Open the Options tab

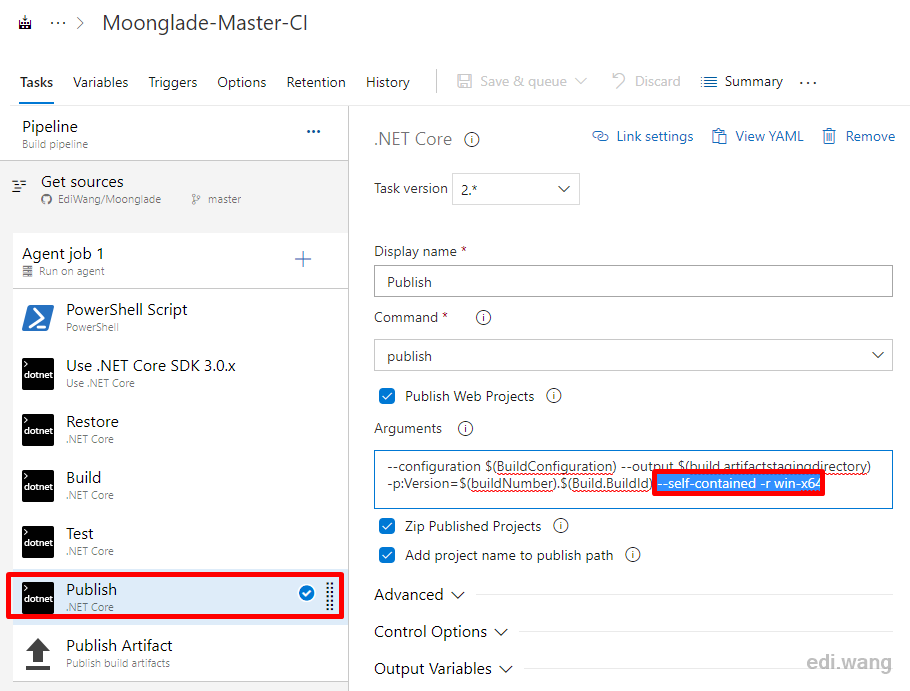click(242, 82)
